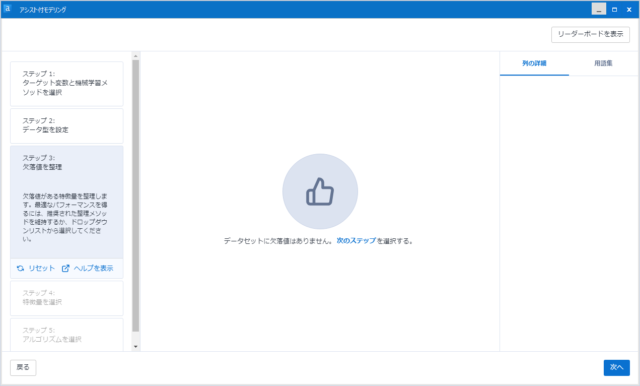
Task: Click the 戻る button
Action: (x=23, y=367)
